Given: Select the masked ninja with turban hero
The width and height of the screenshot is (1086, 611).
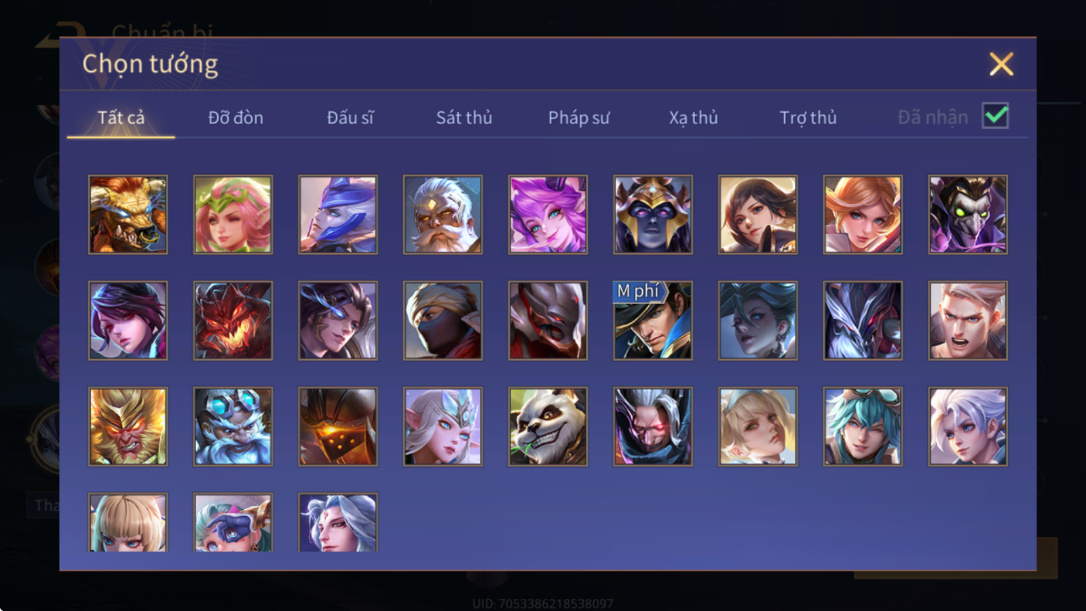Looking at the screenshot, I should point(443,320).
